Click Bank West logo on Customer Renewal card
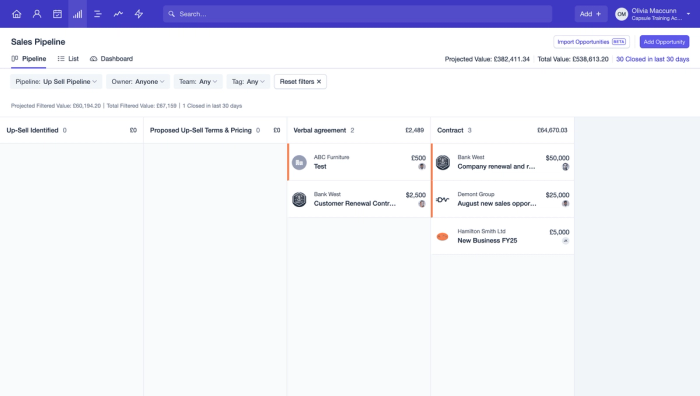700x396 pixels. tap(299, 199)
